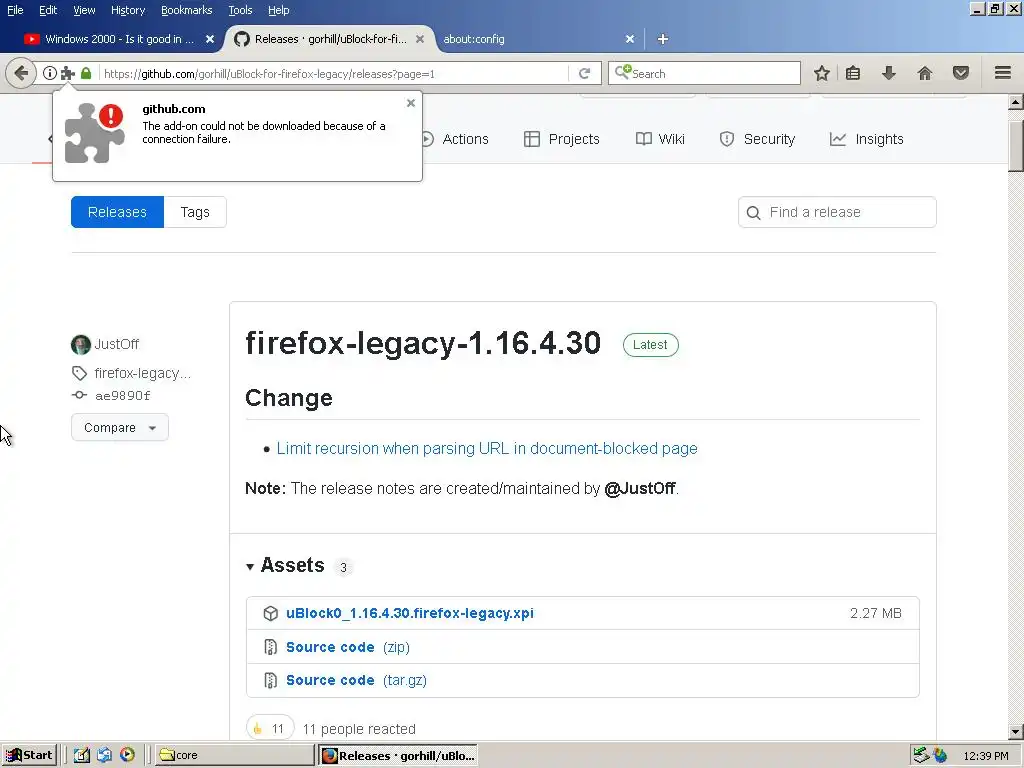Focus the browser Search box

pos(704,73)
